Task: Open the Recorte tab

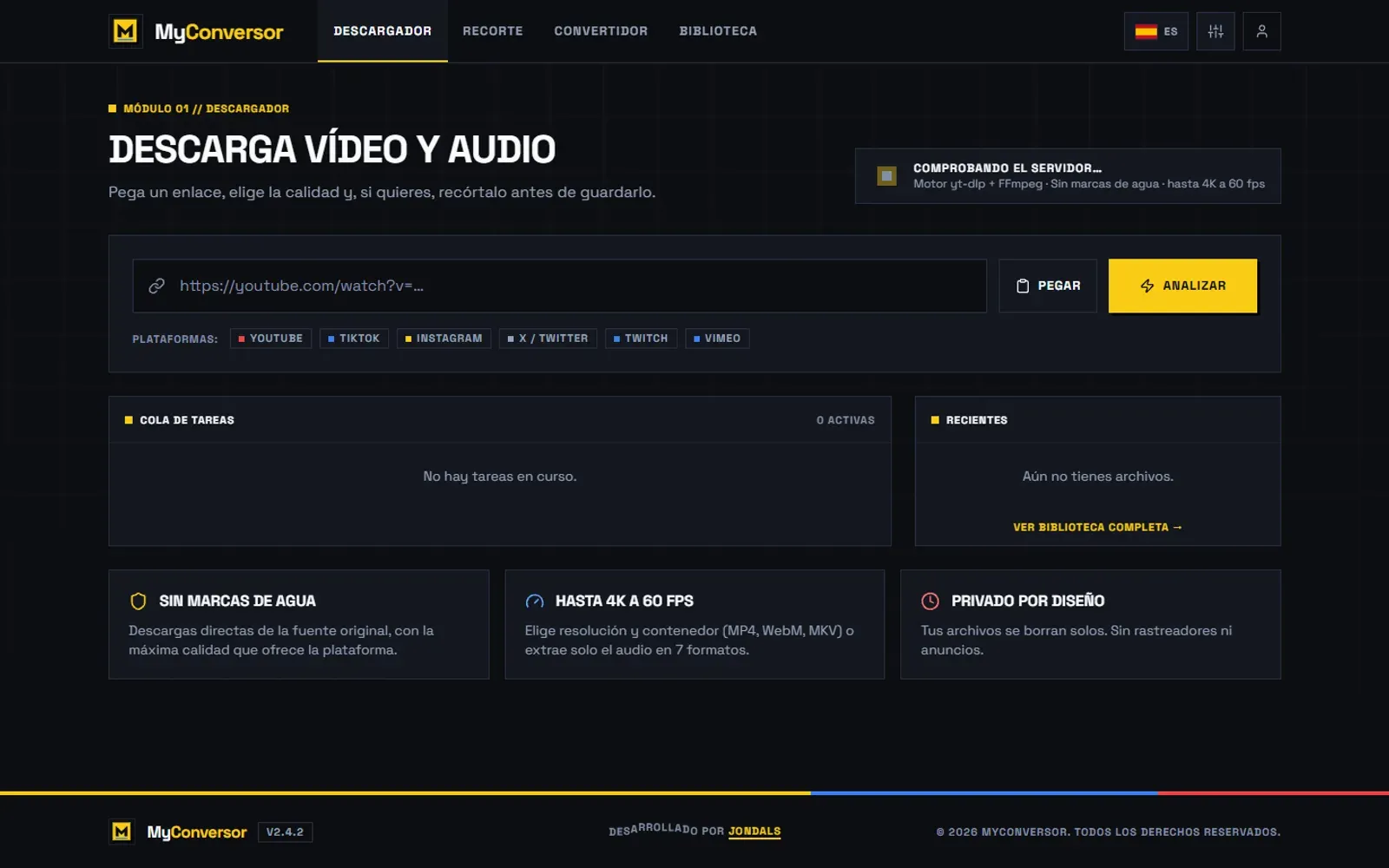Action: (493, 31)
